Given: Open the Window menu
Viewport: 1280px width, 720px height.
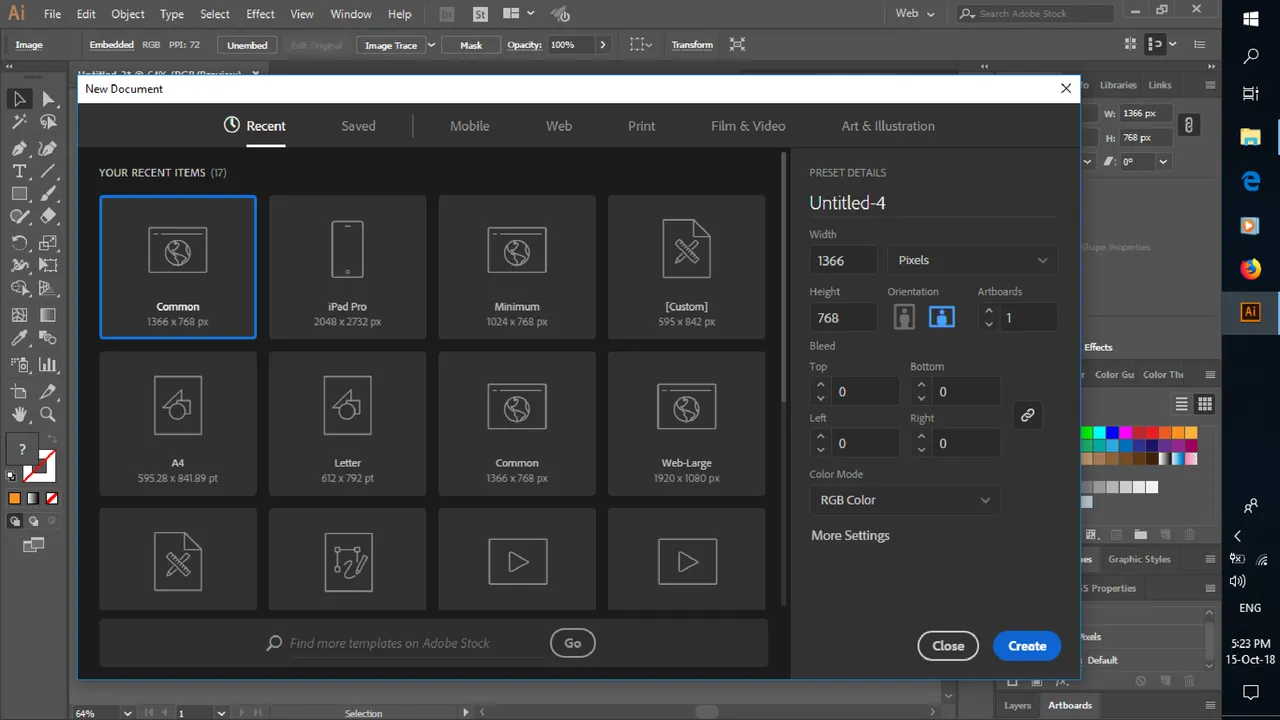Looking at the screenshot, I should tap(351, 14).
